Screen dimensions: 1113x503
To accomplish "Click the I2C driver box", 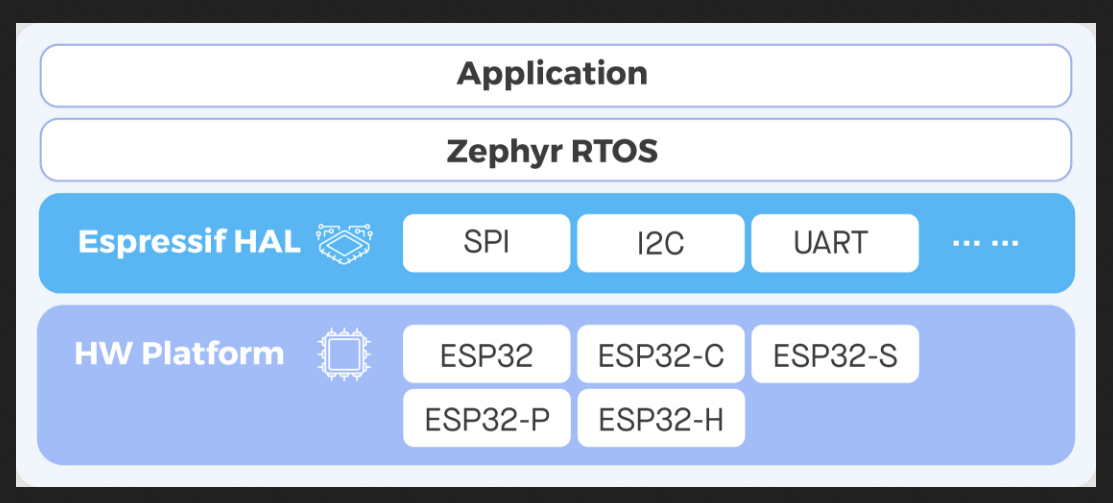I will [x=660, y=243].
